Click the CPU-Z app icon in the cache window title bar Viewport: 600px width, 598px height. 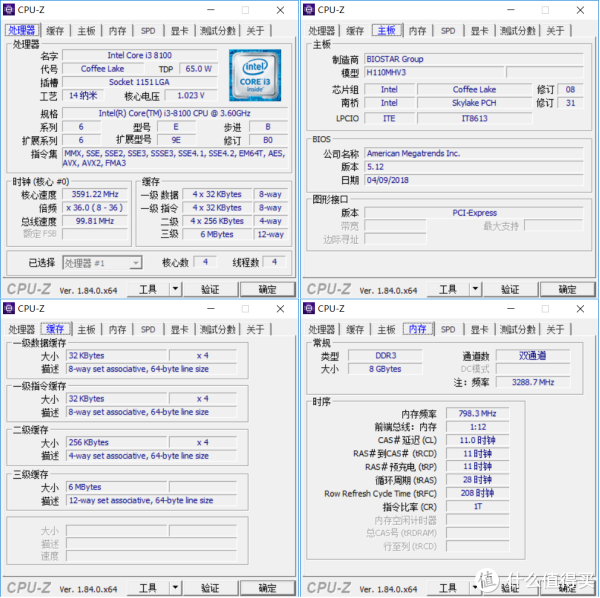[x=9, y=308]
